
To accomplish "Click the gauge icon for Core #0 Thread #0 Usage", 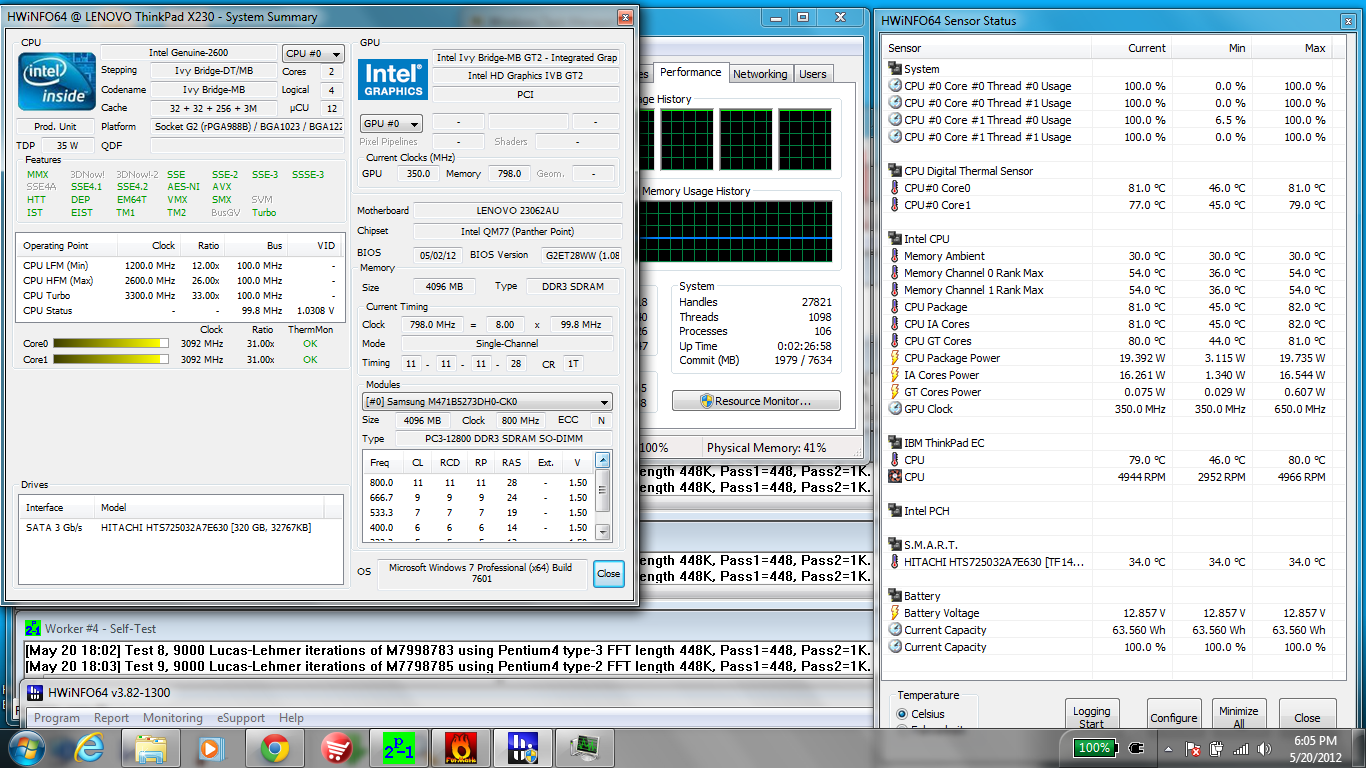I will (895, 86).
